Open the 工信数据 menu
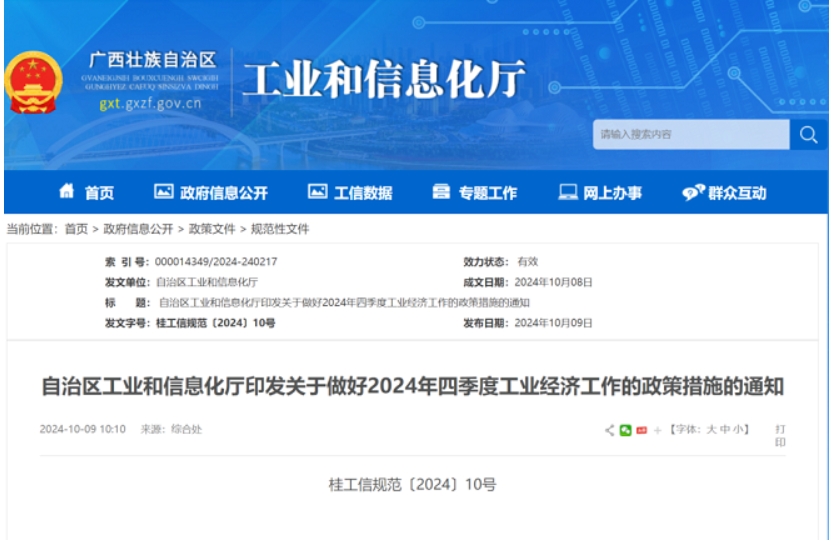The image size is (832, 544). (x=350, y=193)
